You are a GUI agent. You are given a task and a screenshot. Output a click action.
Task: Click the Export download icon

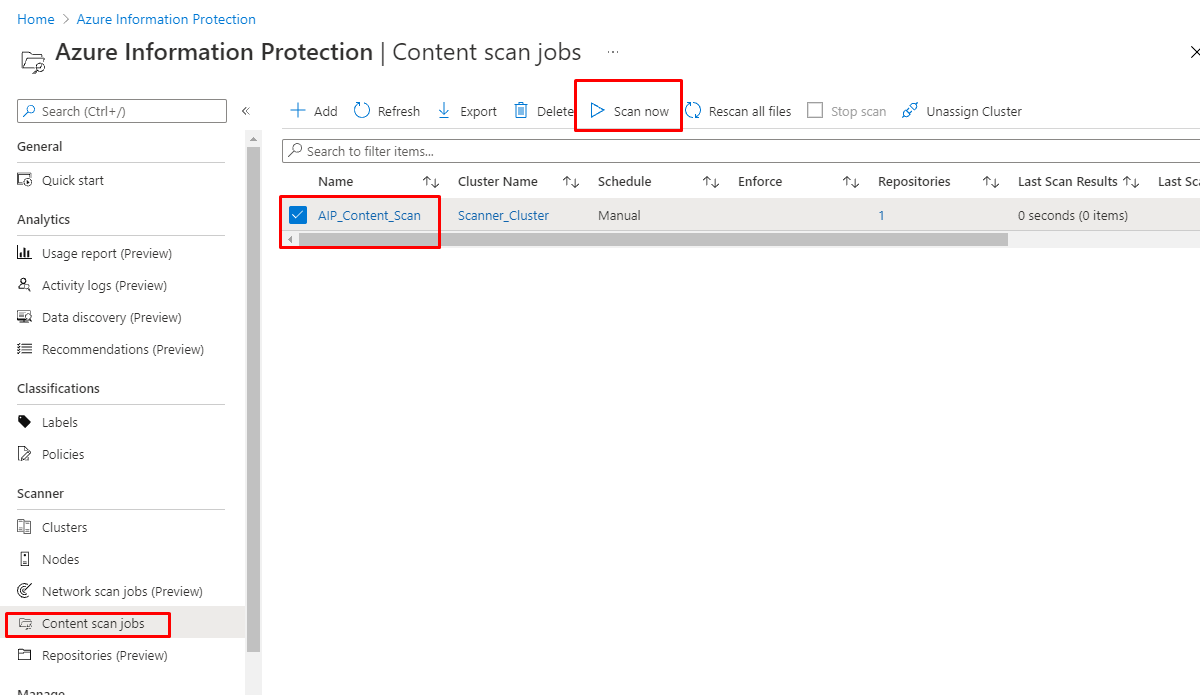click(444, 111)
